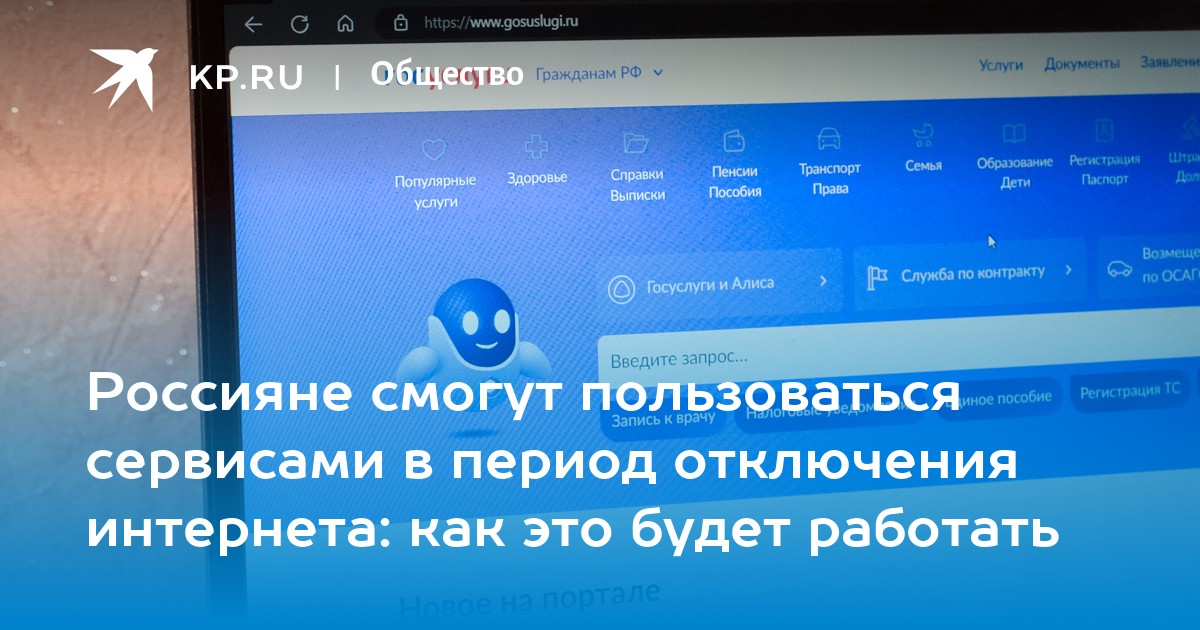Screen dimensions: 1200x630
Task: Go to browser home page icon
Action: 345,24
